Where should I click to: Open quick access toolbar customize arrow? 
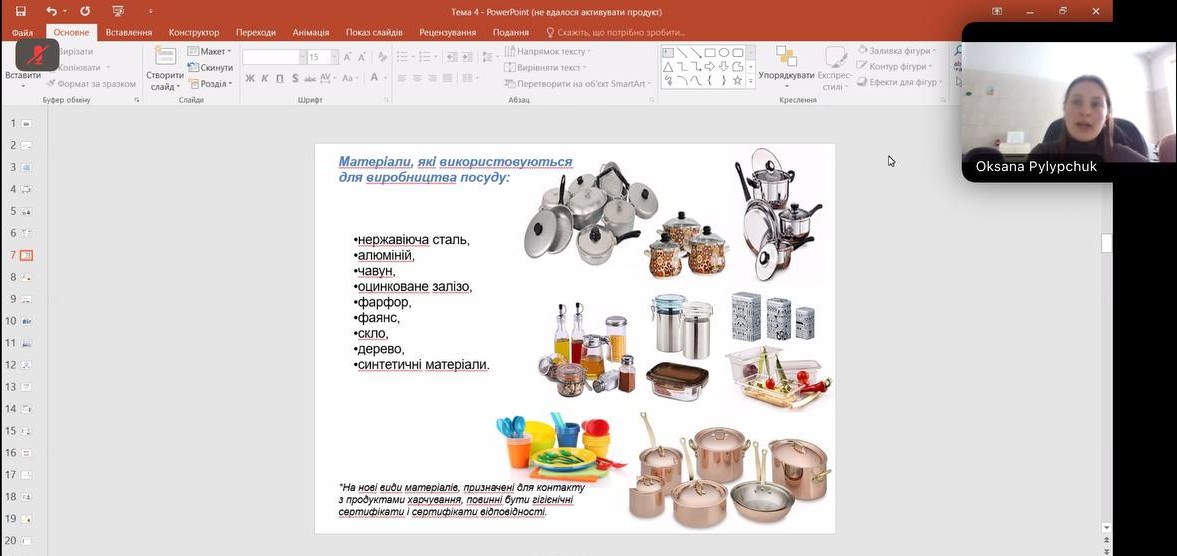coord(151,11)
